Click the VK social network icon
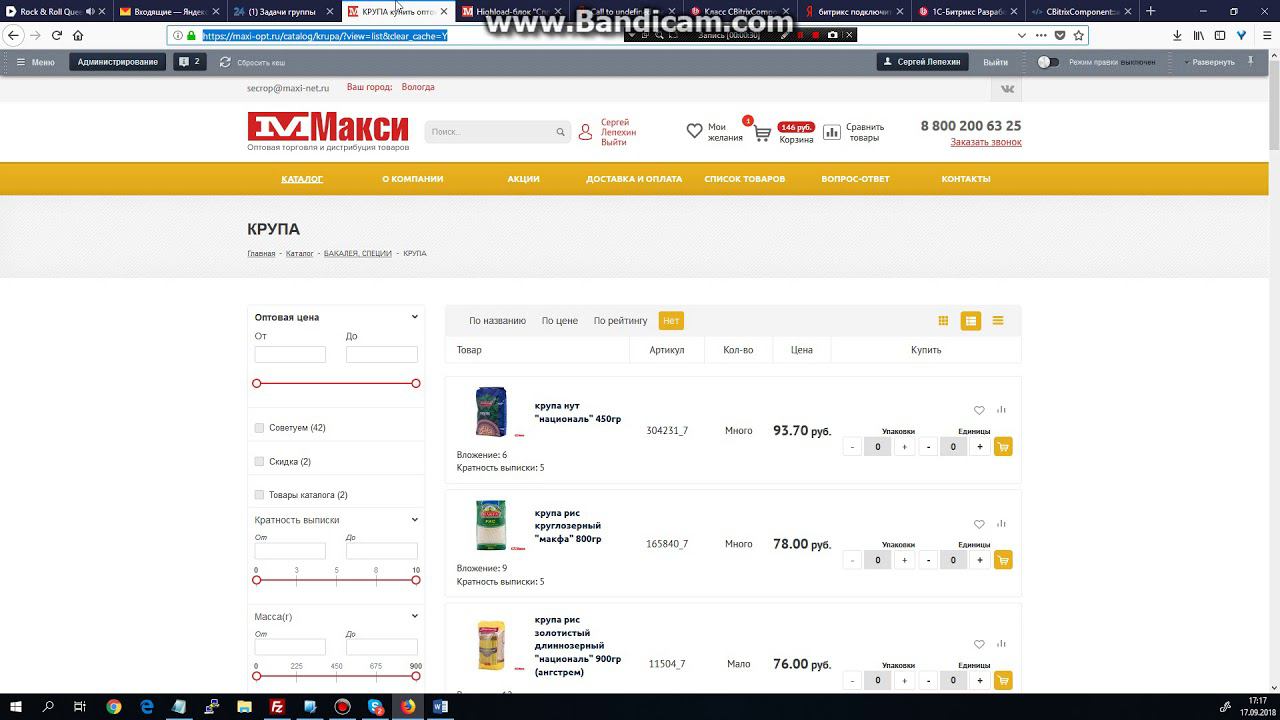 (1007, 88)
